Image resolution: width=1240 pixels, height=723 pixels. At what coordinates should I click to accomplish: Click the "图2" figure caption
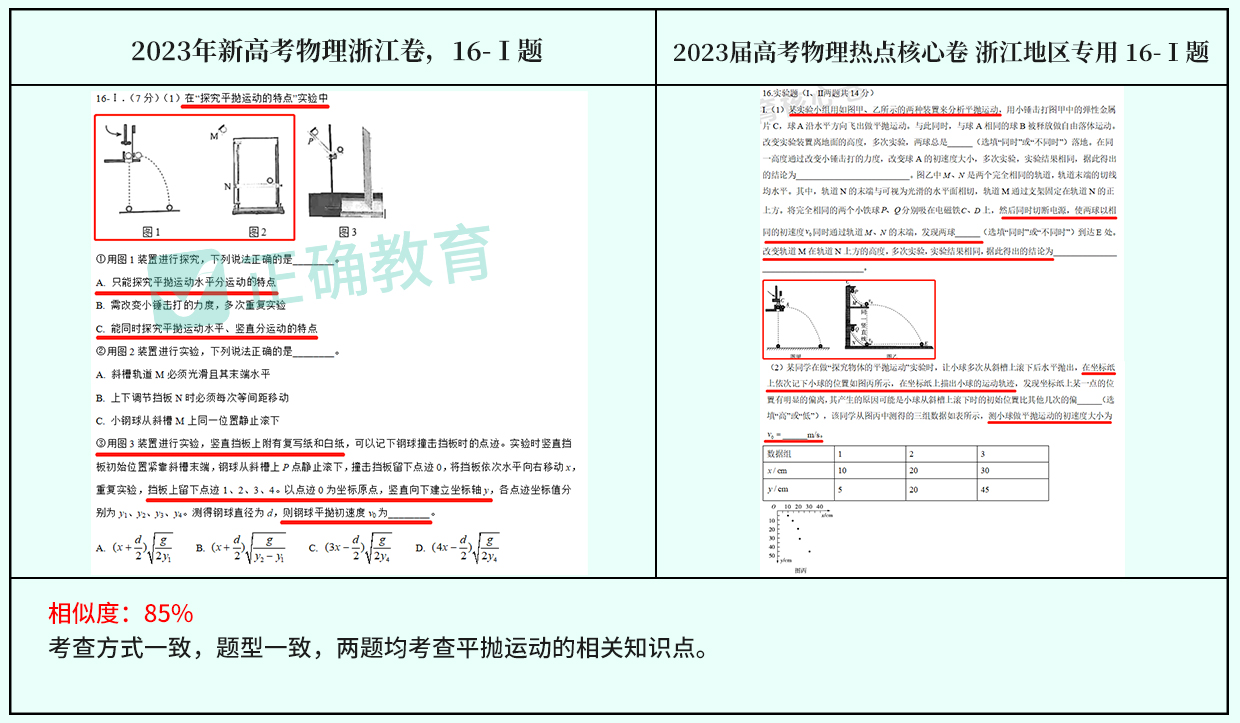pyautogui.click(x=256, y=232)
